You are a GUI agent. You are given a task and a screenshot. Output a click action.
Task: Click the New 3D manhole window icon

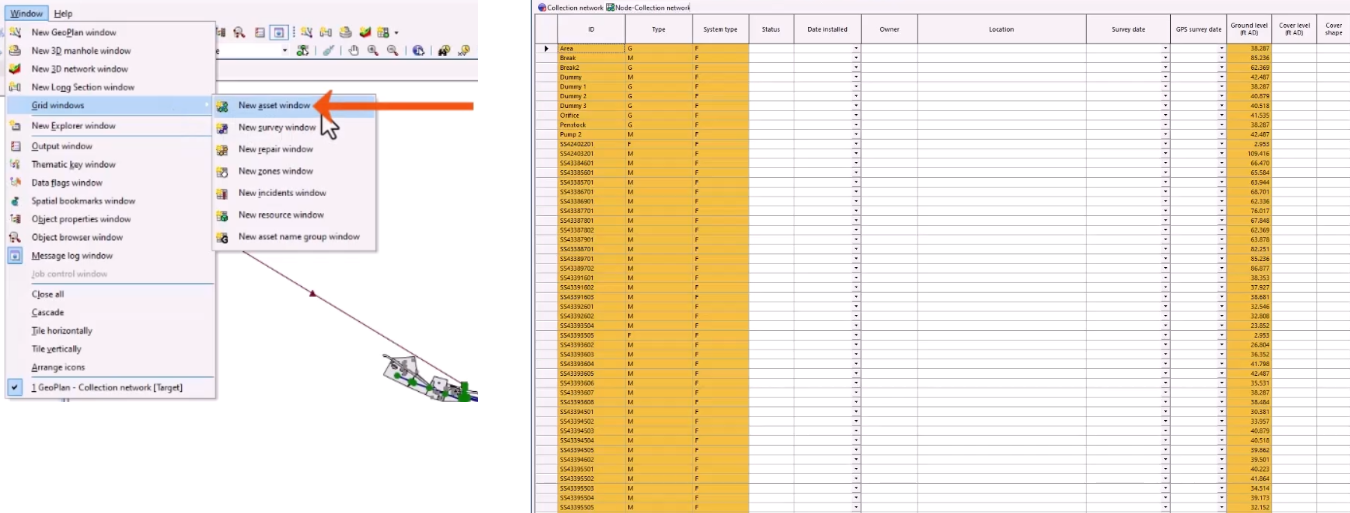point(15,50)
